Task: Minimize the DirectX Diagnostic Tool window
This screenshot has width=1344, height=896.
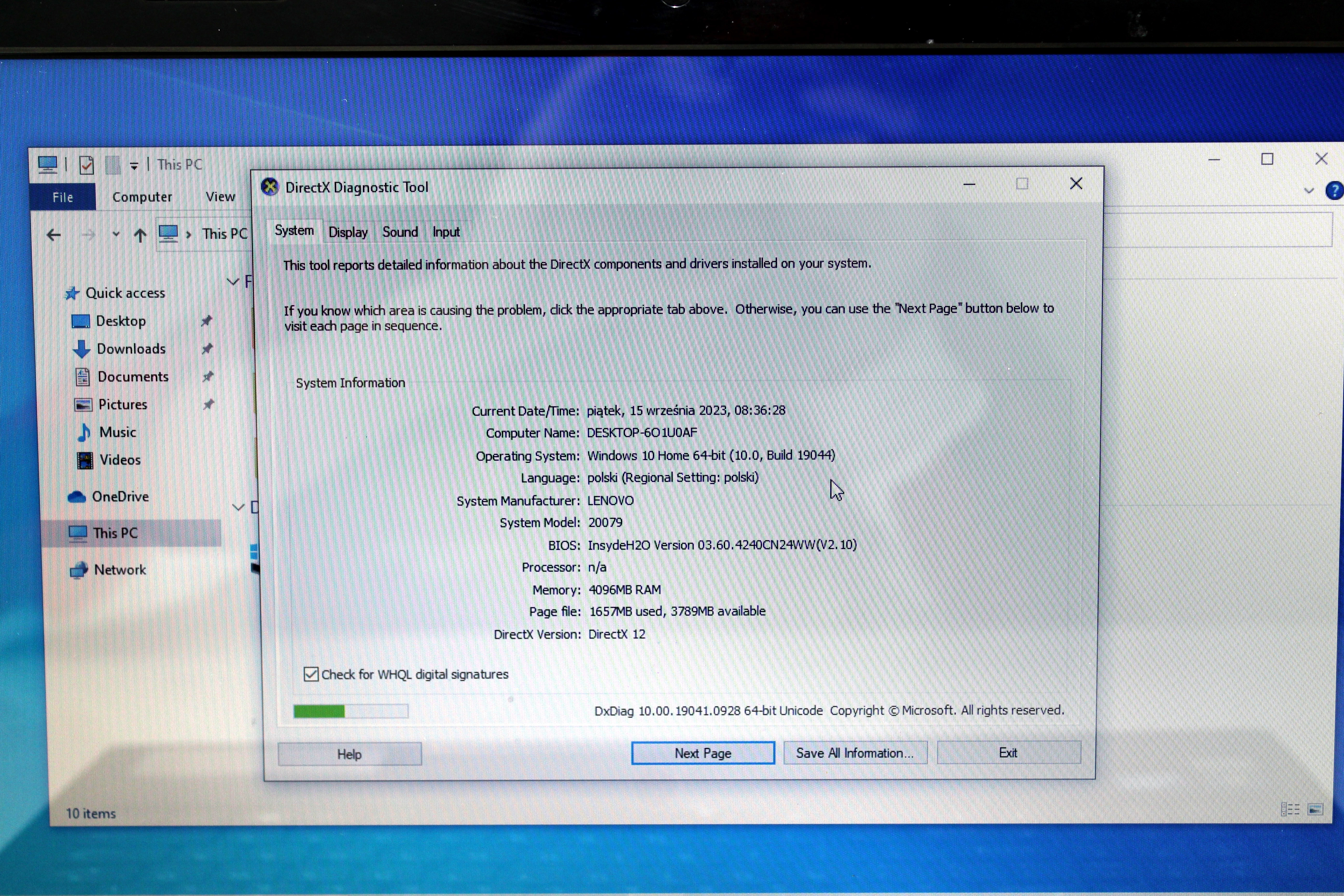Action: pyautogui.click(x=969, y=185)
